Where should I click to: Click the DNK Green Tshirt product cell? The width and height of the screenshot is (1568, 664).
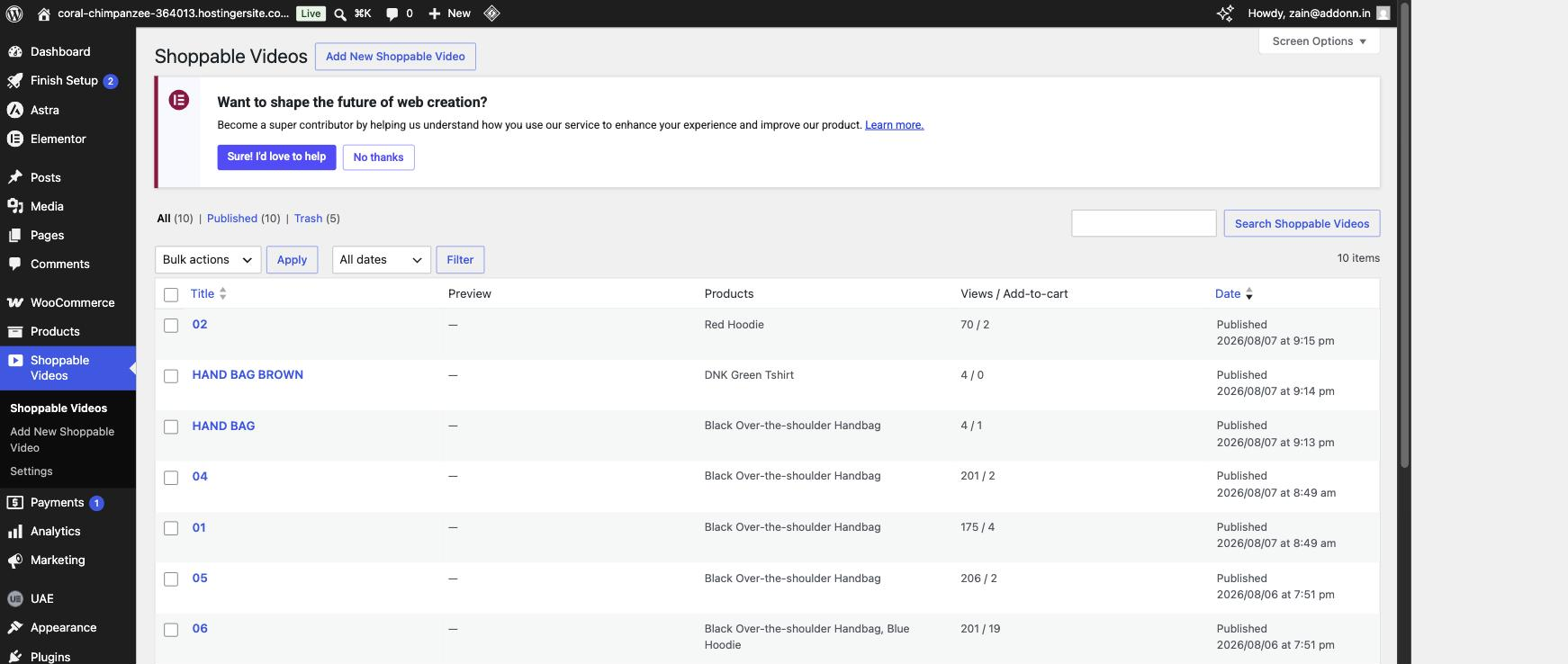(749, 374)
